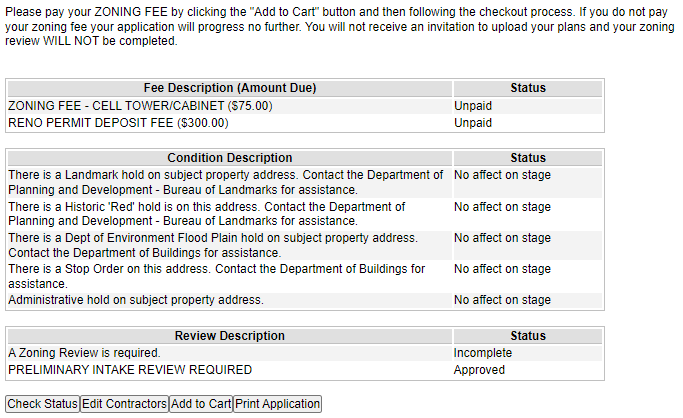Select the Zoning Fee Cell Tower/Cabinet row
This screenshot has height=418, width=683.
pyautogui.click(x=305, y=106)
